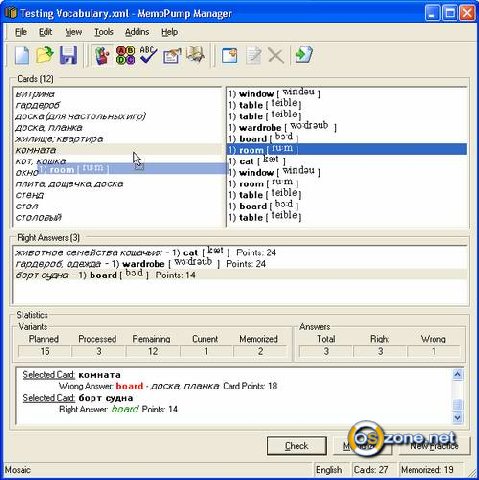Click the ABC checkmark spelling icon
This screenshot has height=480, width=479.
(148, 55)
